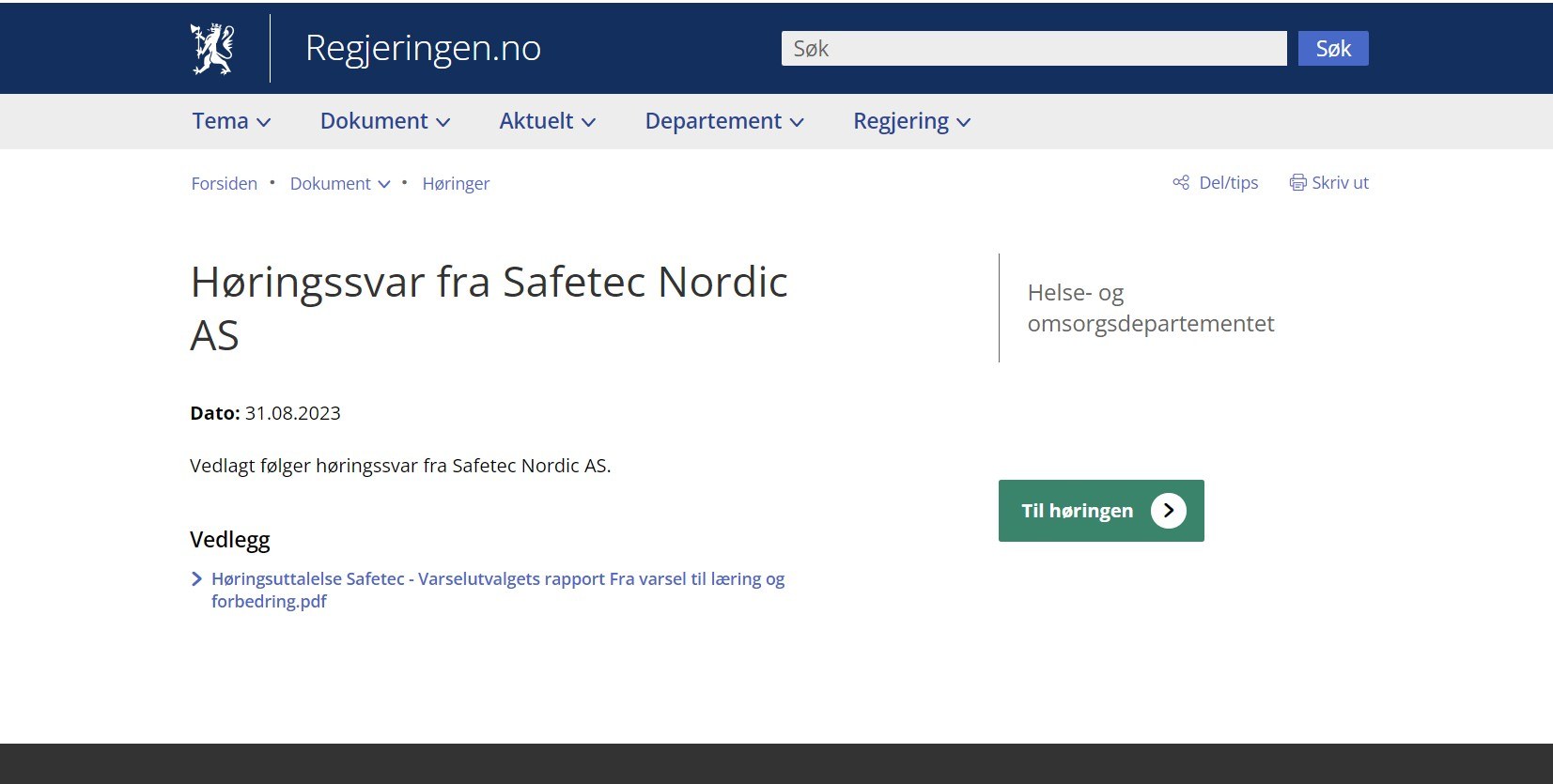Expand the Departement menu

tap(724, 121)
